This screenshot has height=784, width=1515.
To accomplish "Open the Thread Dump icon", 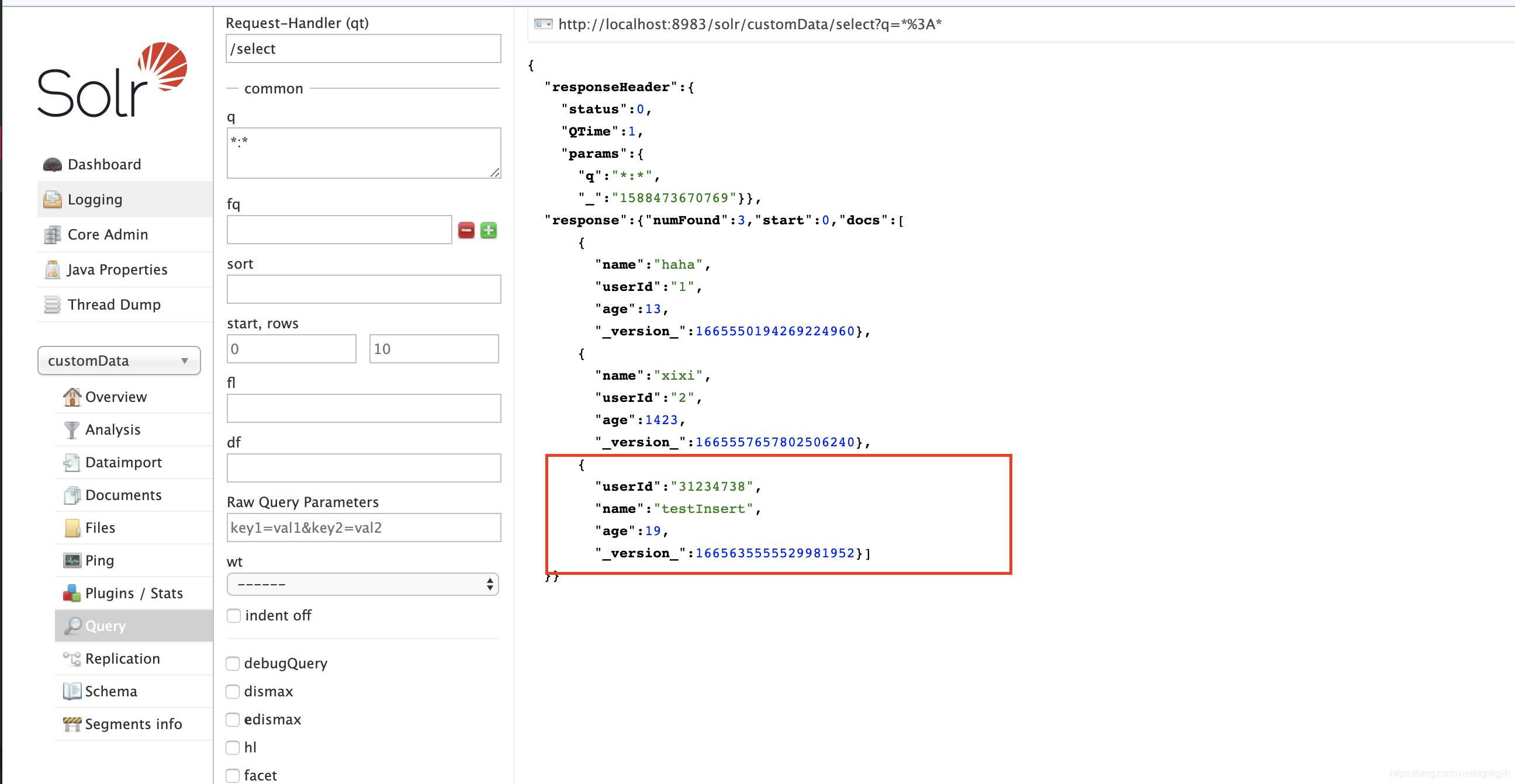I will [53, 304].
